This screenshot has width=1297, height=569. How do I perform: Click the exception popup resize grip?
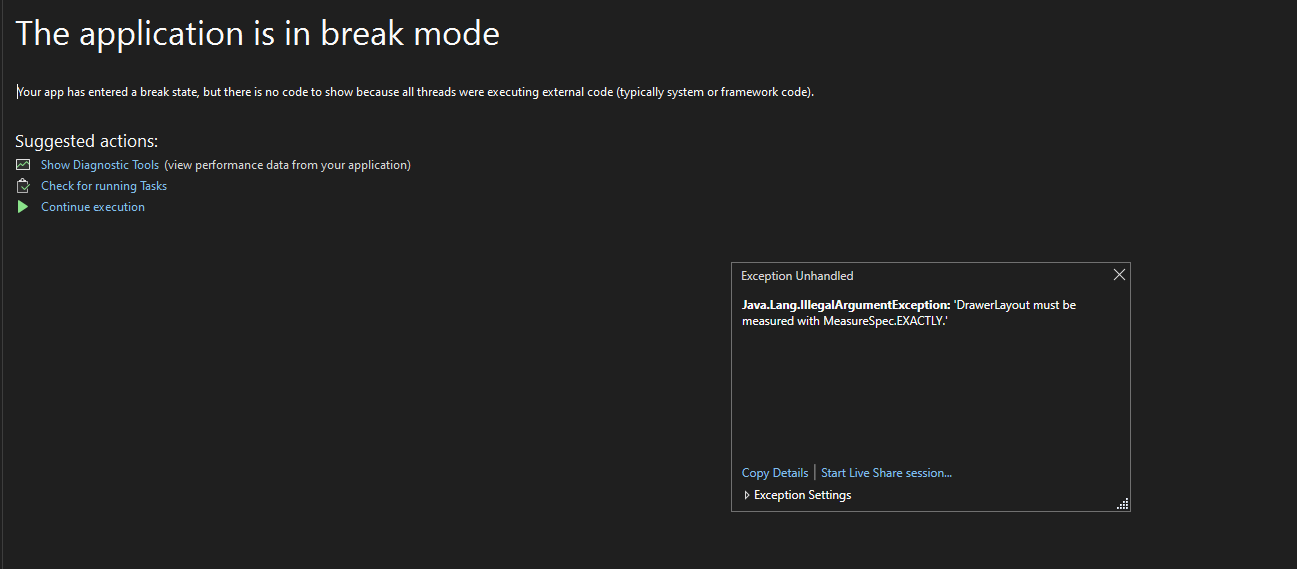(1123, 504)
